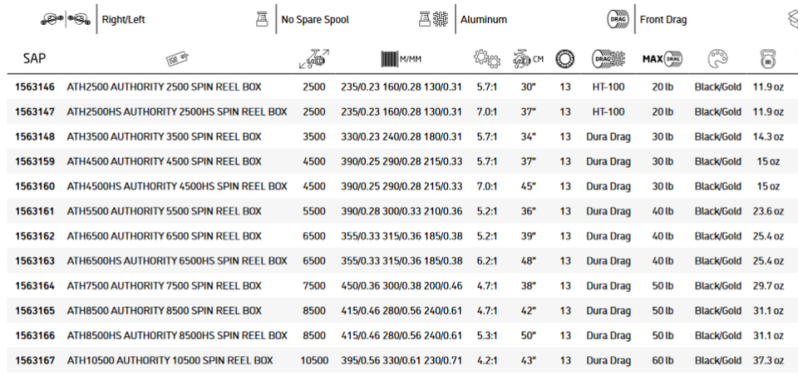Click the drag material column icon
This screenshot has width=798, height=390.
(x=608, y=59)
